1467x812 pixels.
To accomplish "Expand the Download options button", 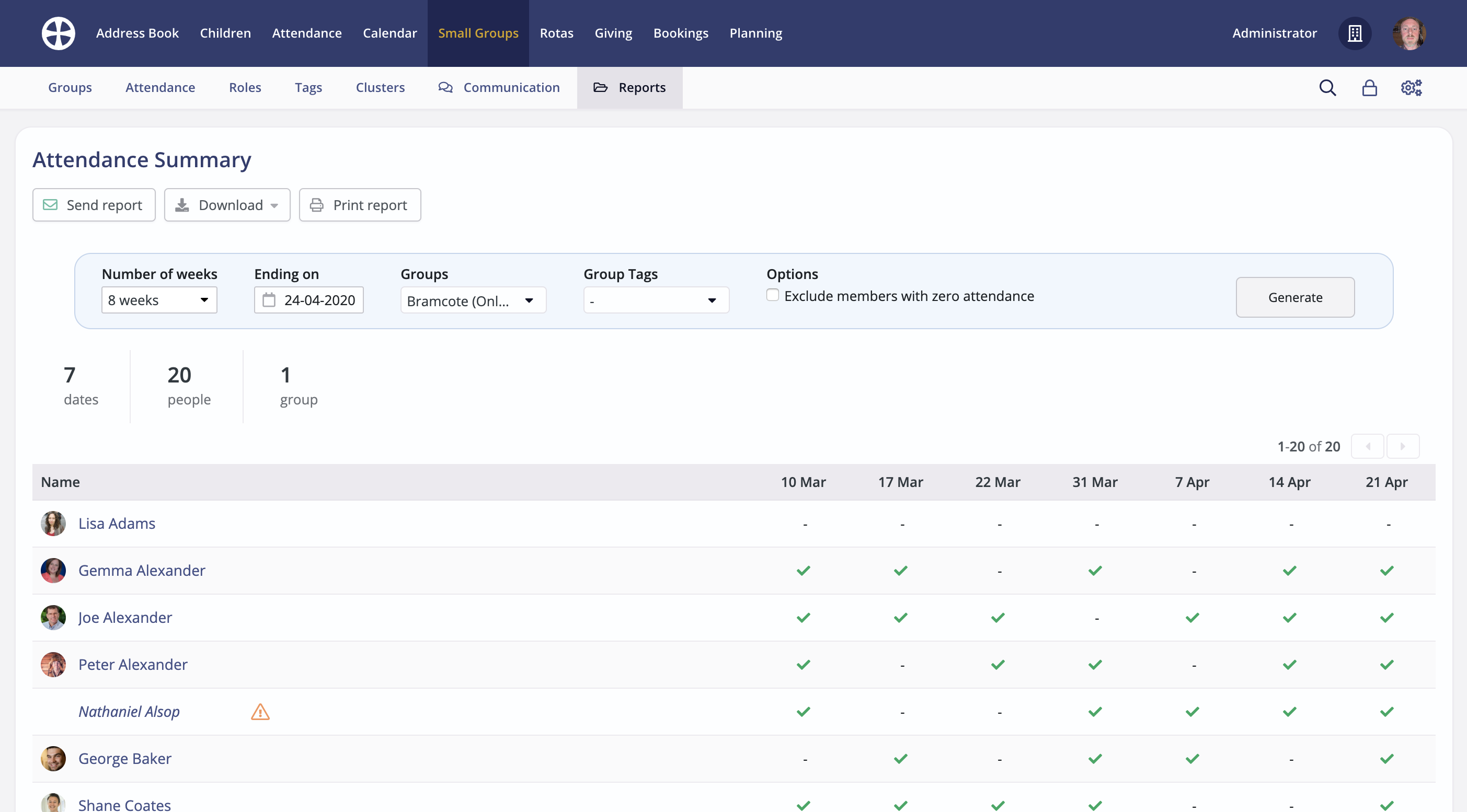I will coord(227,205).
